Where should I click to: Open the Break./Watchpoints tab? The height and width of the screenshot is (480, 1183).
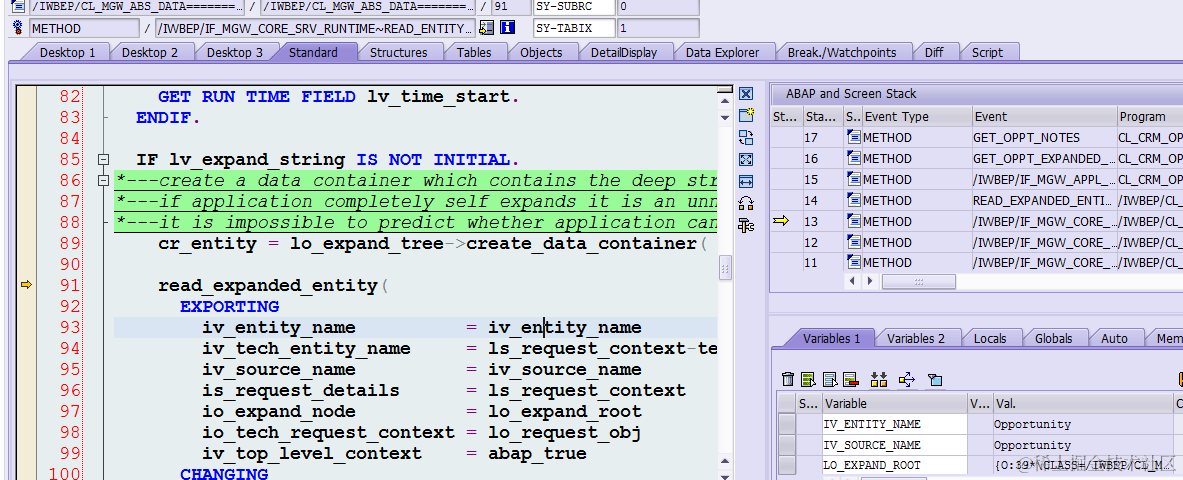click(x=842, y=52)
